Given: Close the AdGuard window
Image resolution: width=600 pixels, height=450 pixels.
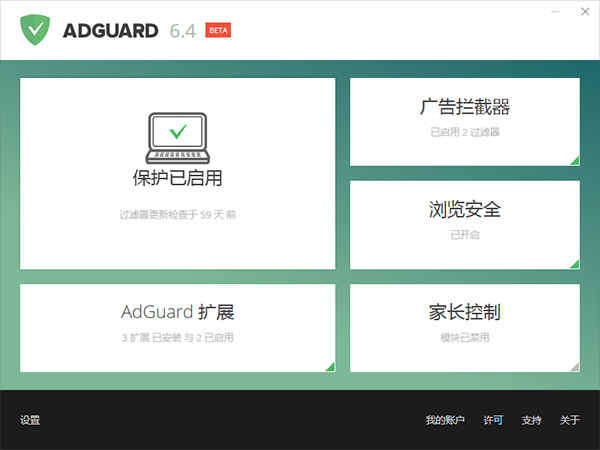Looking at the screenshot, I should click(583, 12).
